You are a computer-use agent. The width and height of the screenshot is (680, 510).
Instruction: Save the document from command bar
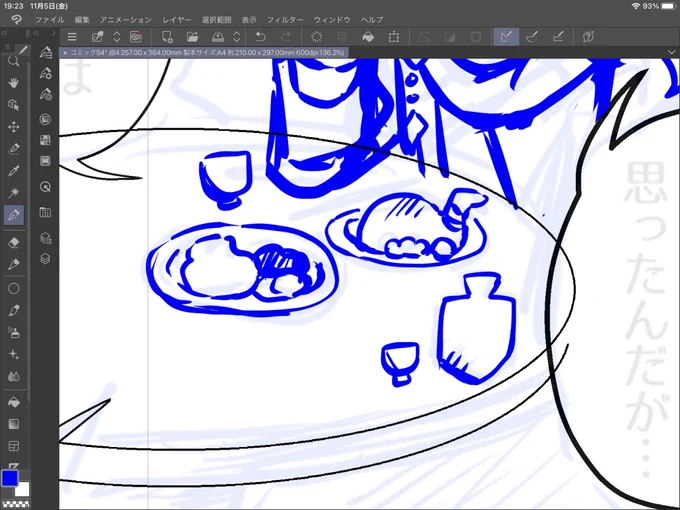coord(218,37)
